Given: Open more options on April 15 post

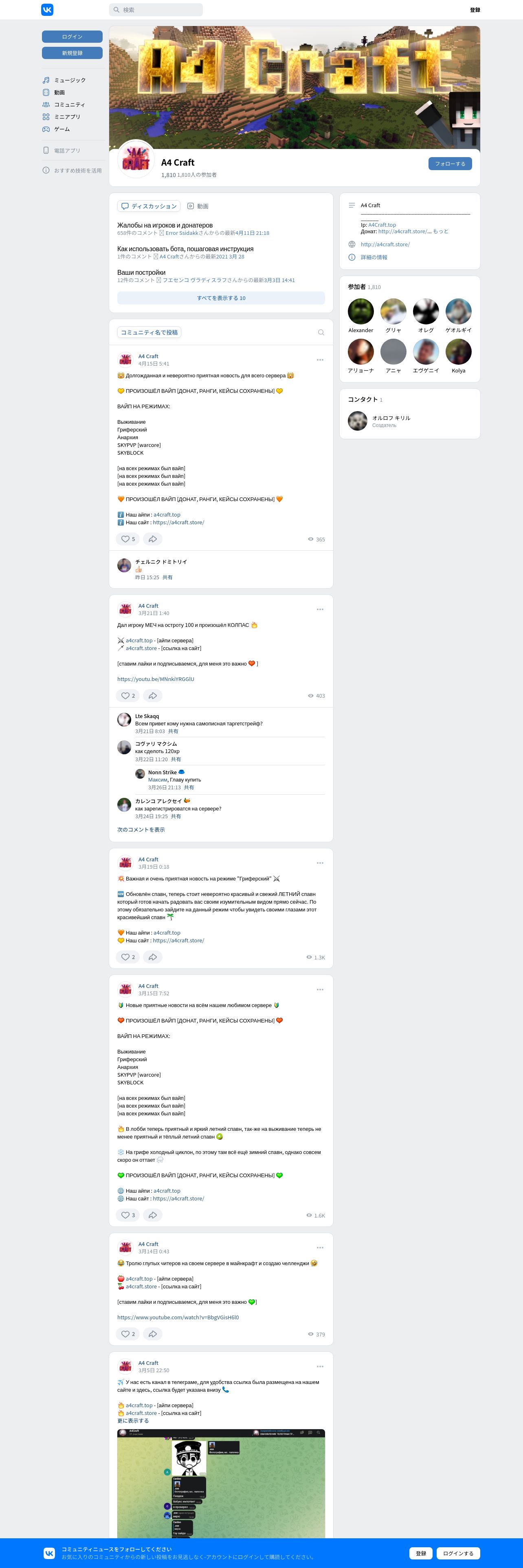Looking at the screenshot, I should click(x=320, y=360).
